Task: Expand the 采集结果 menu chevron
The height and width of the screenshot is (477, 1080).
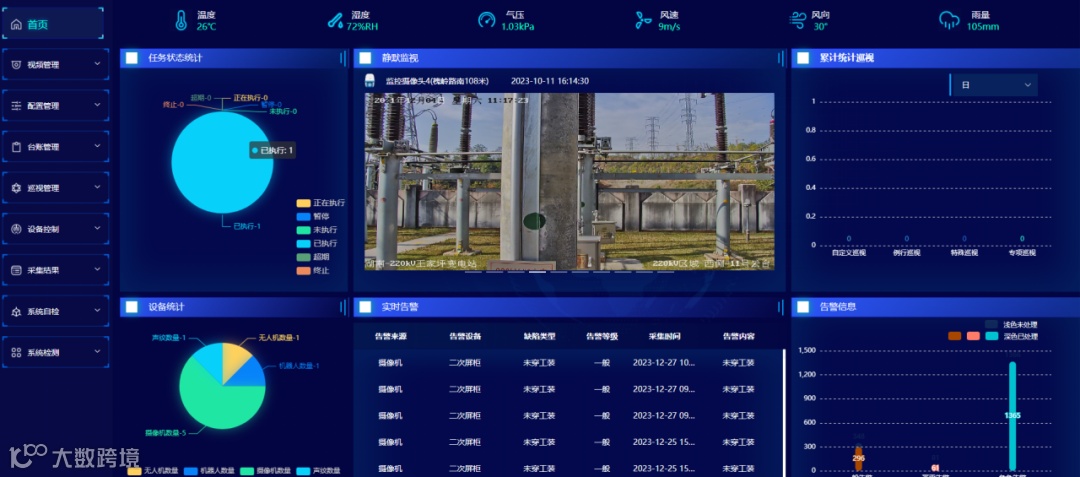Action: 97,270
